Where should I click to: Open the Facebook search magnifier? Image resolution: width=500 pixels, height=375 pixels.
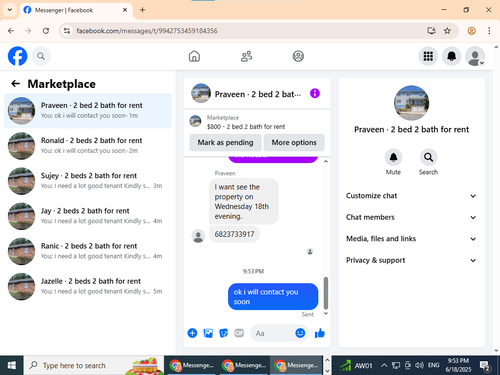point(41,56)
